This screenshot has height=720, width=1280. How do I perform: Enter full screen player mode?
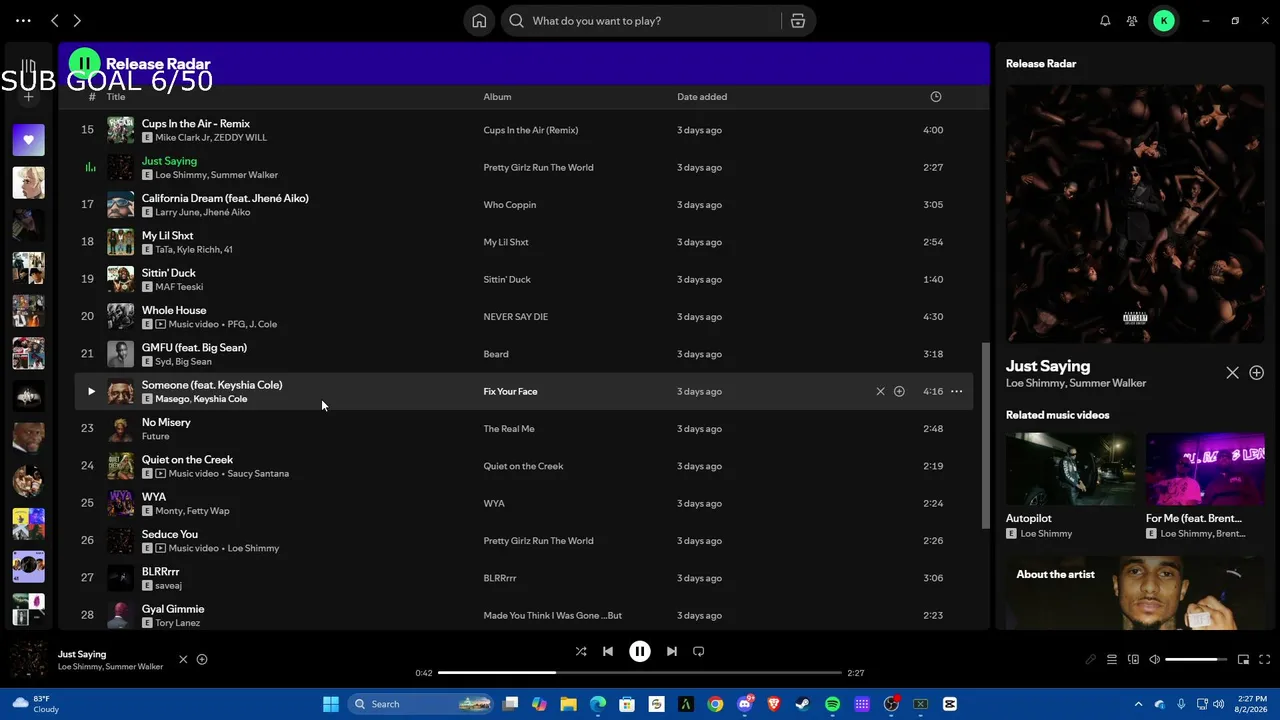click(1264, 660)
